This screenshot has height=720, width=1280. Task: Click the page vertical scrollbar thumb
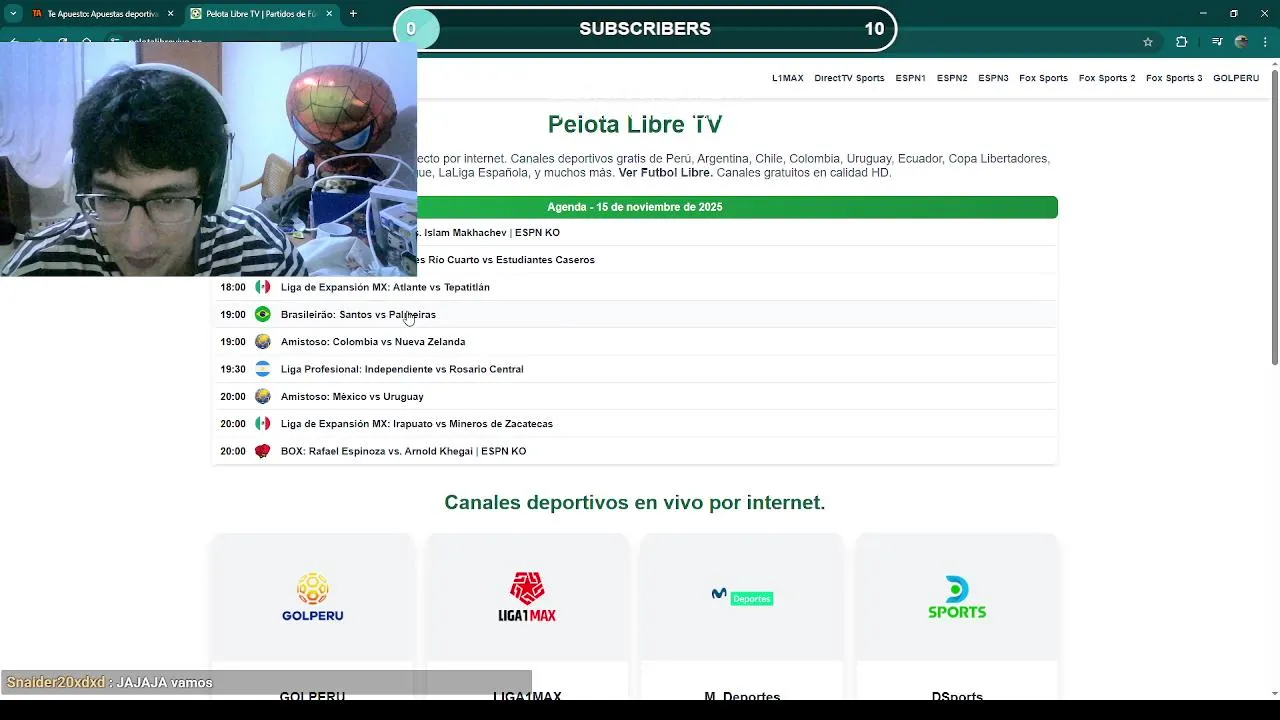[1274, 217]
